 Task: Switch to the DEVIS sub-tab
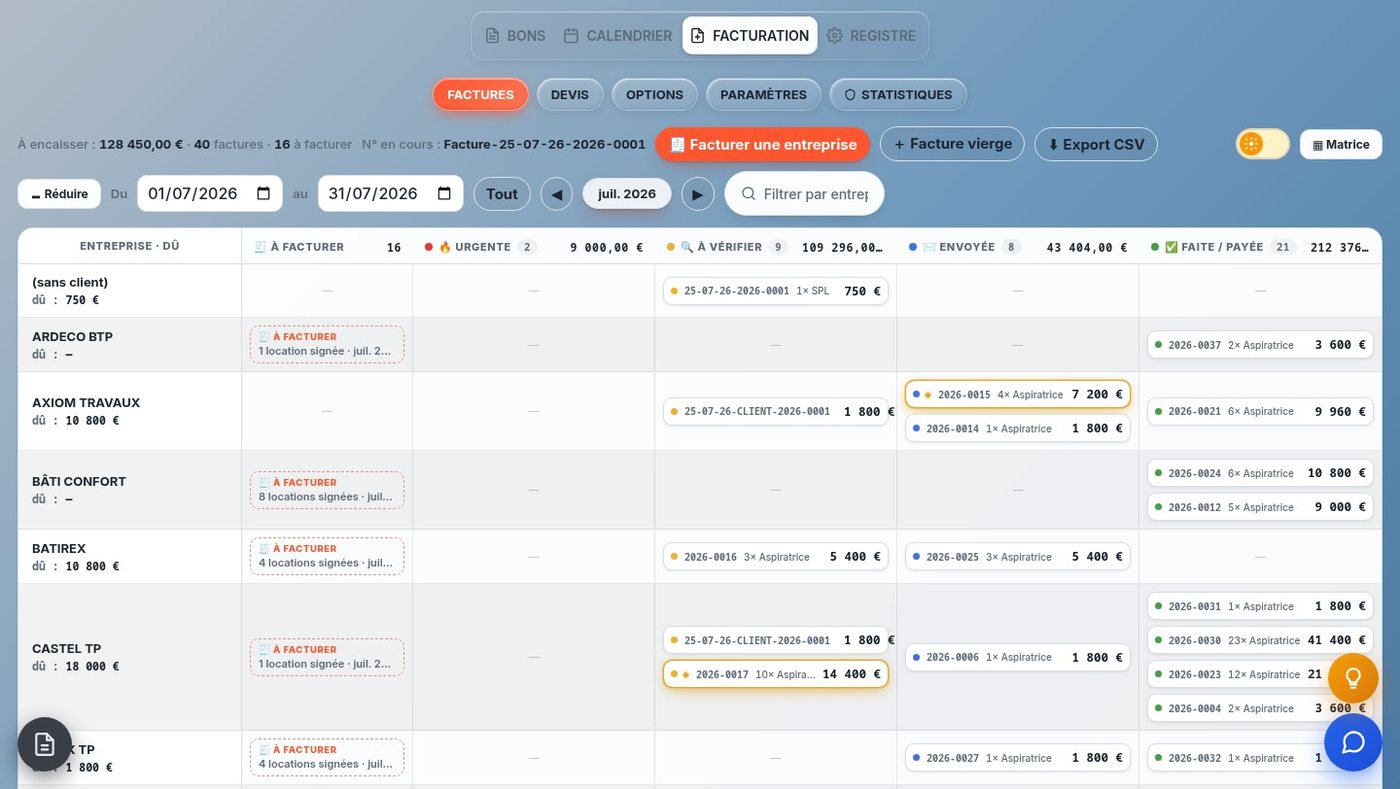(570, 95)
